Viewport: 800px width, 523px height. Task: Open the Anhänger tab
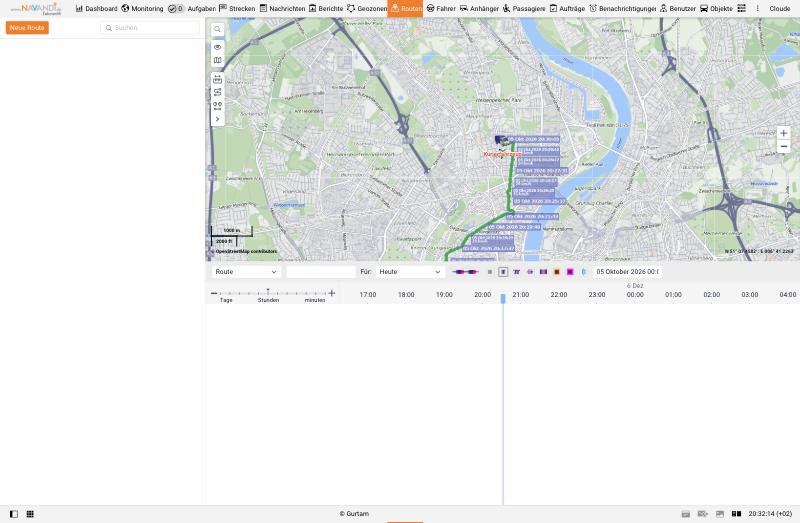click(x=479, y=9)
